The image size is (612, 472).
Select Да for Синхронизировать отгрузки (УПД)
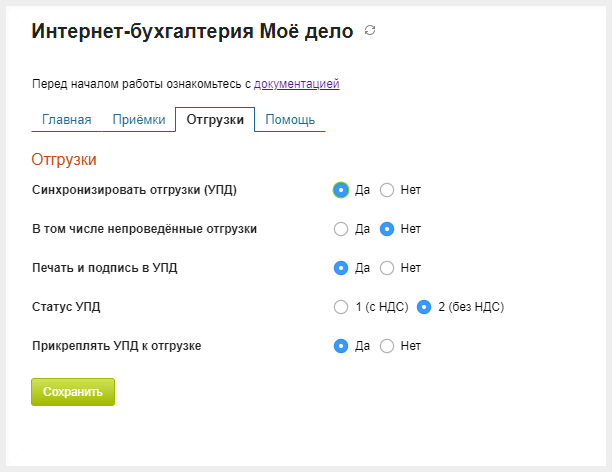(341, 190)
